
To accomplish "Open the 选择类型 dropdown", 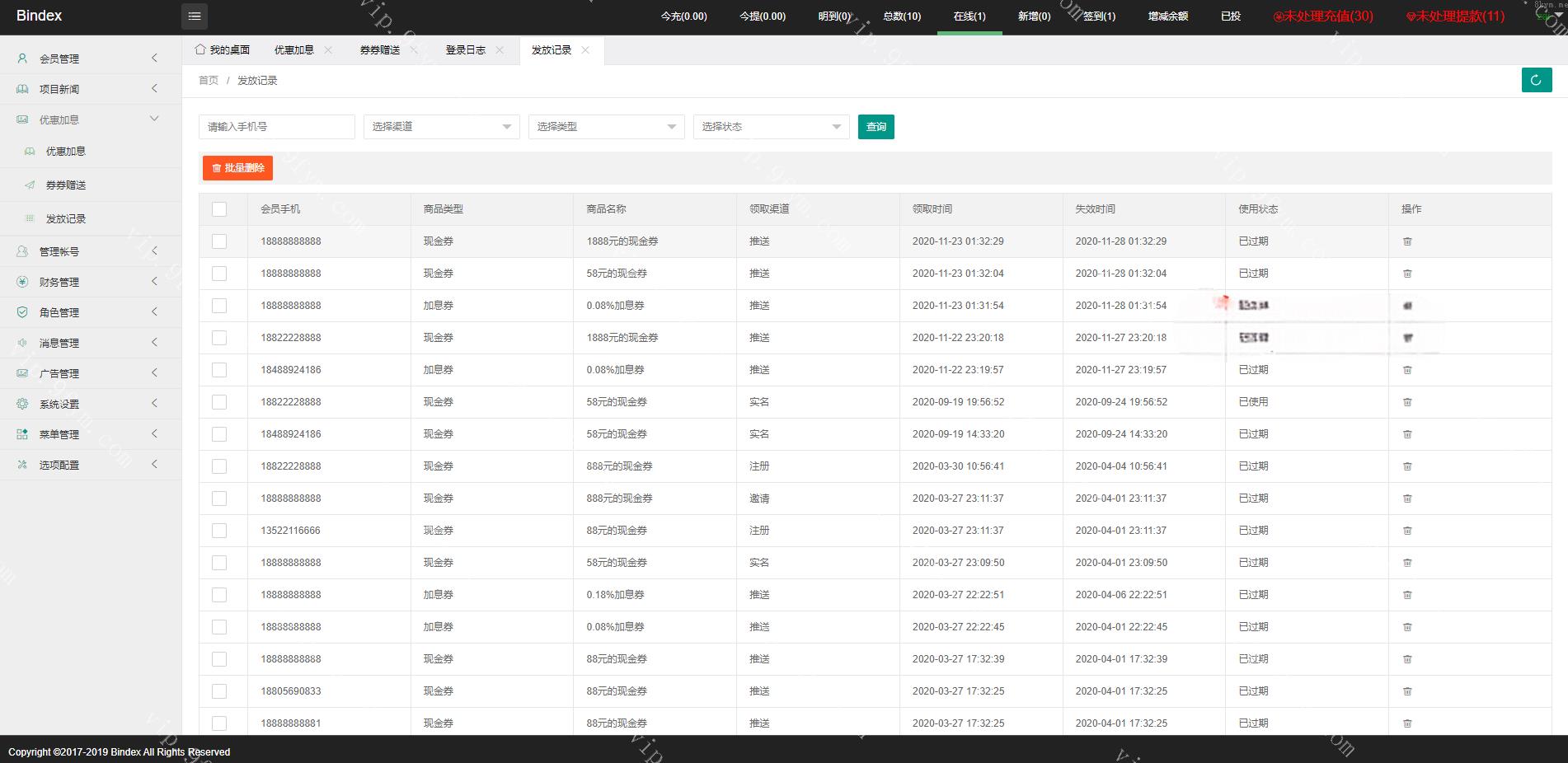I will pos(606,127).
